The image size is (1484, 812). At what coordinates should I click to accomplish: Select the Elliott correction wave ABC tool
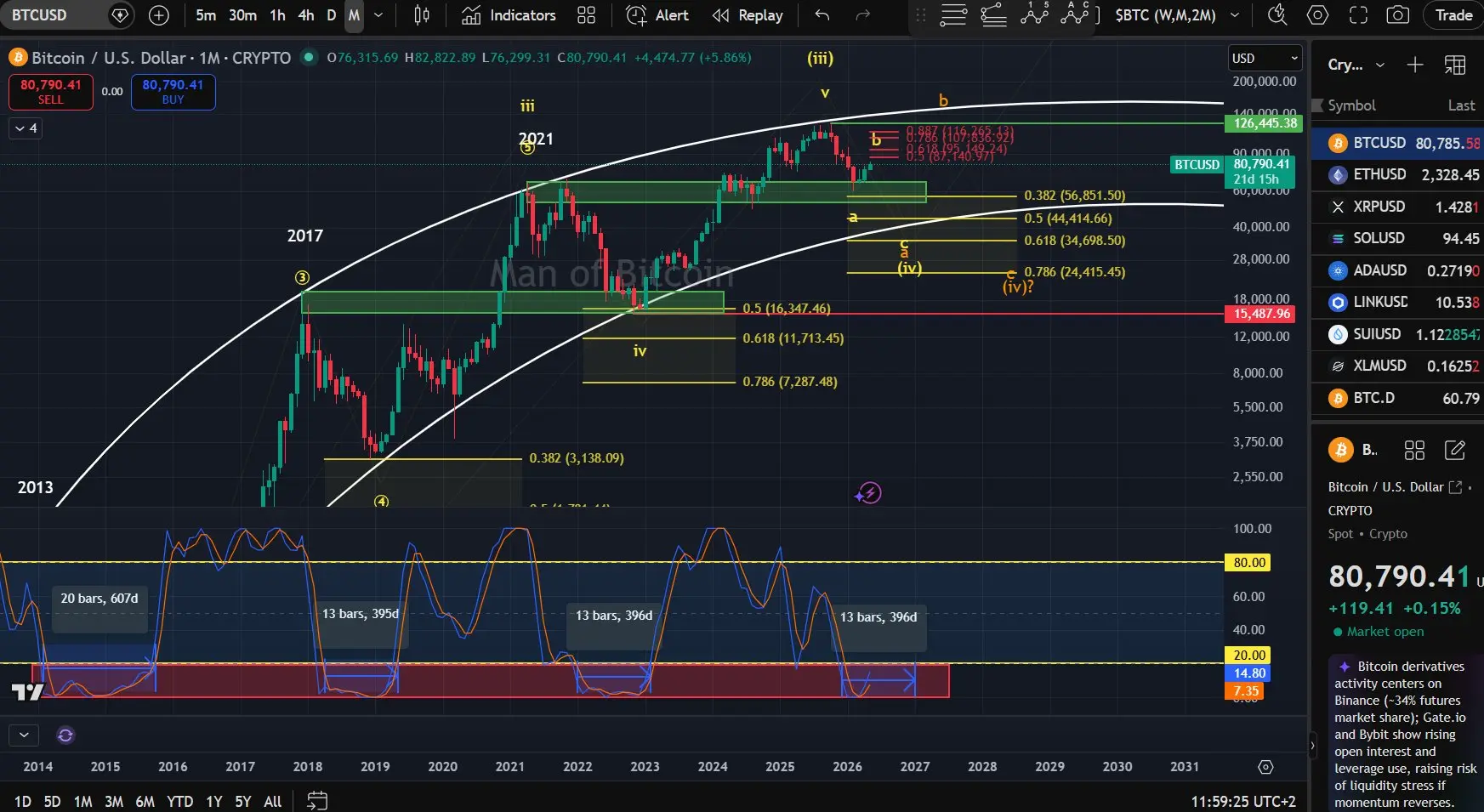pyautogui.click(x=1075, y=15)
